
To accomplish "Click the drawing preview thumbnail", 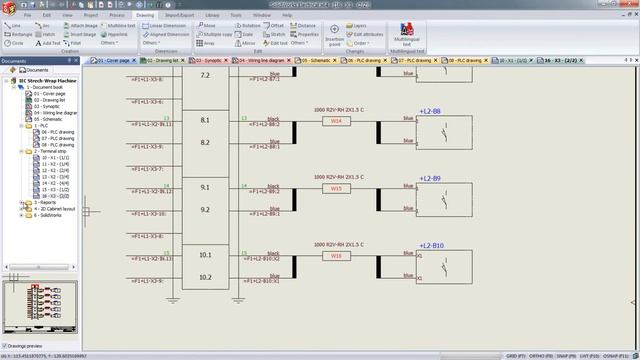I will point(40,307).
